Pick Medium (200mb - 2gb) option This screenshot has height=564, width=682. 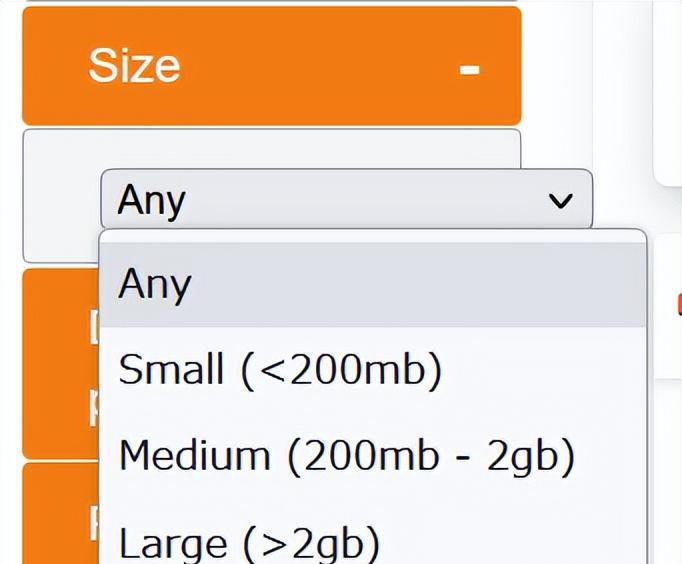coord(346,456)
